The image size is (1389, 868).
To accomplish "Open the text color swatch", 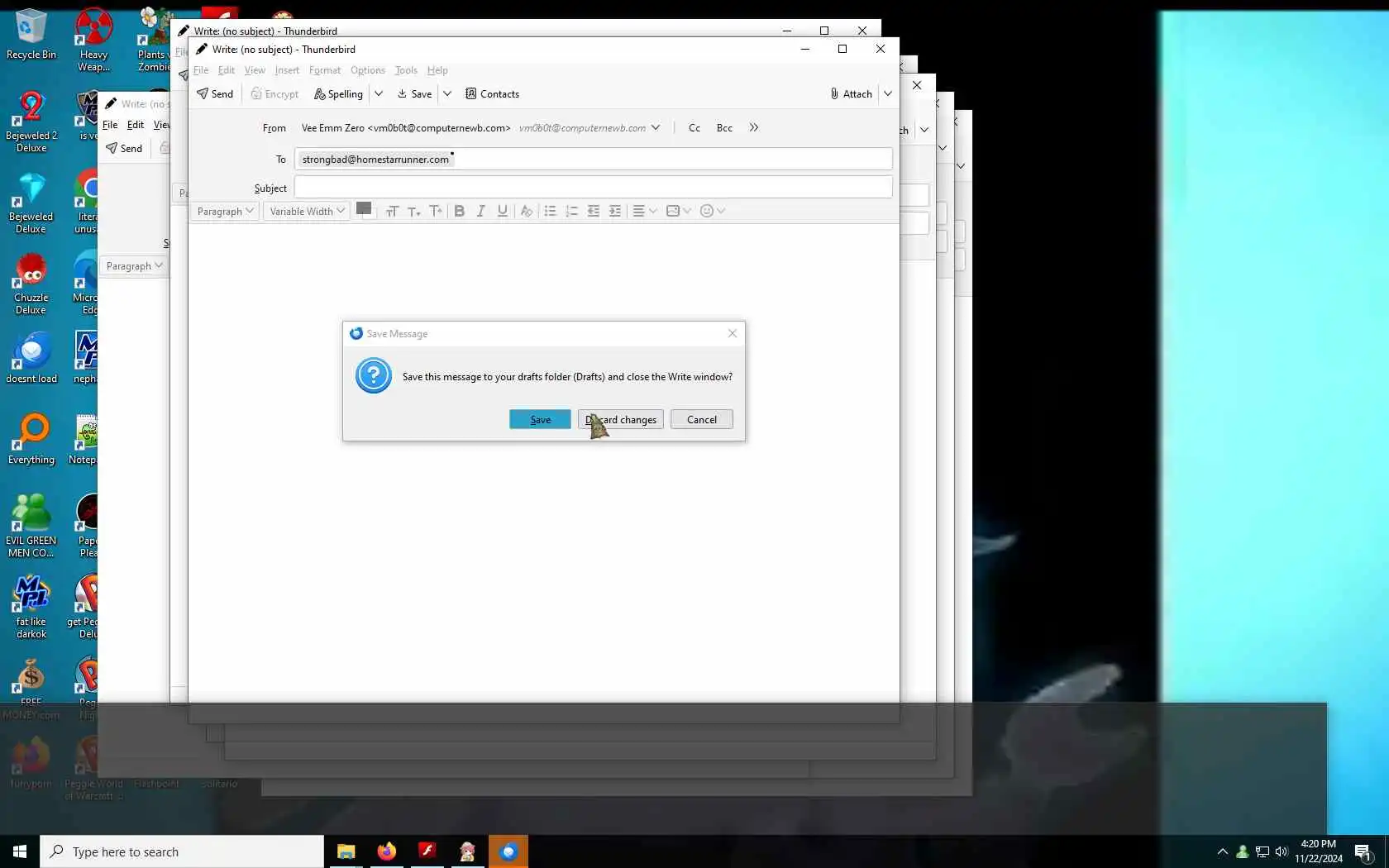I will pyautogui.click(x=365, y=210).
